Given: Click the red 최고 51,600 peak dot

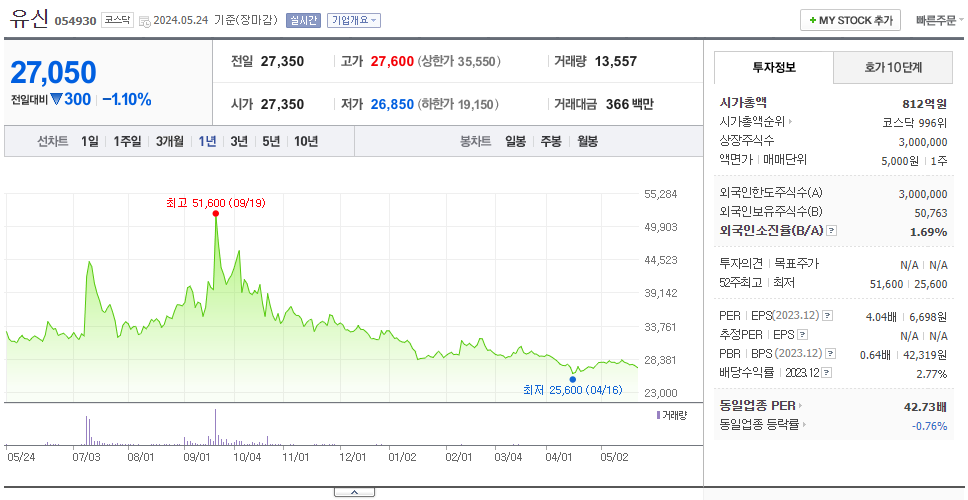Looking at the screenshot, I should [x=215, y=214].
